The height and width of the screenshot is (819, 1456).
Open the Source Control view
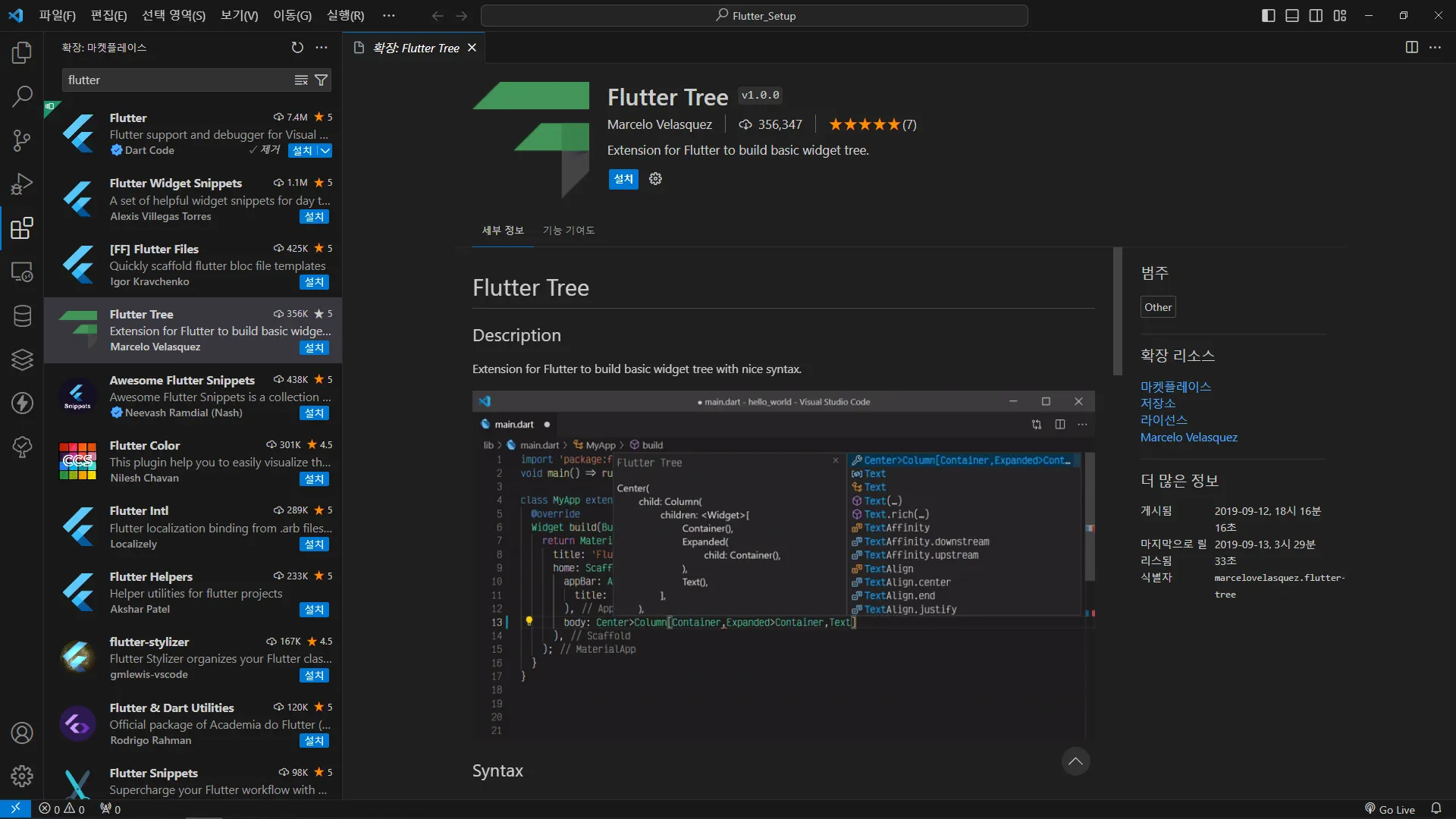22,140
